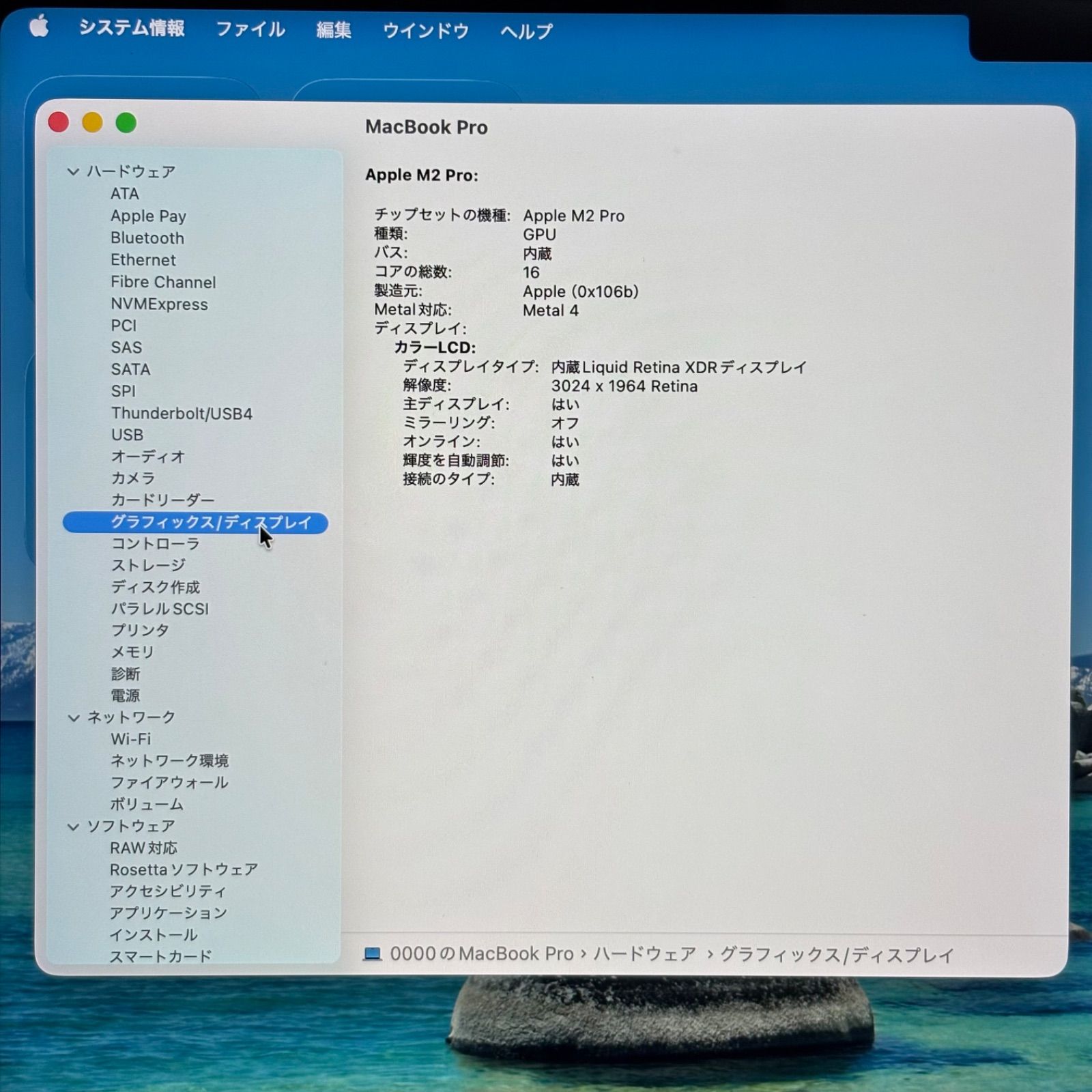Select Bluetooth in the sidebar

[147, 238]
